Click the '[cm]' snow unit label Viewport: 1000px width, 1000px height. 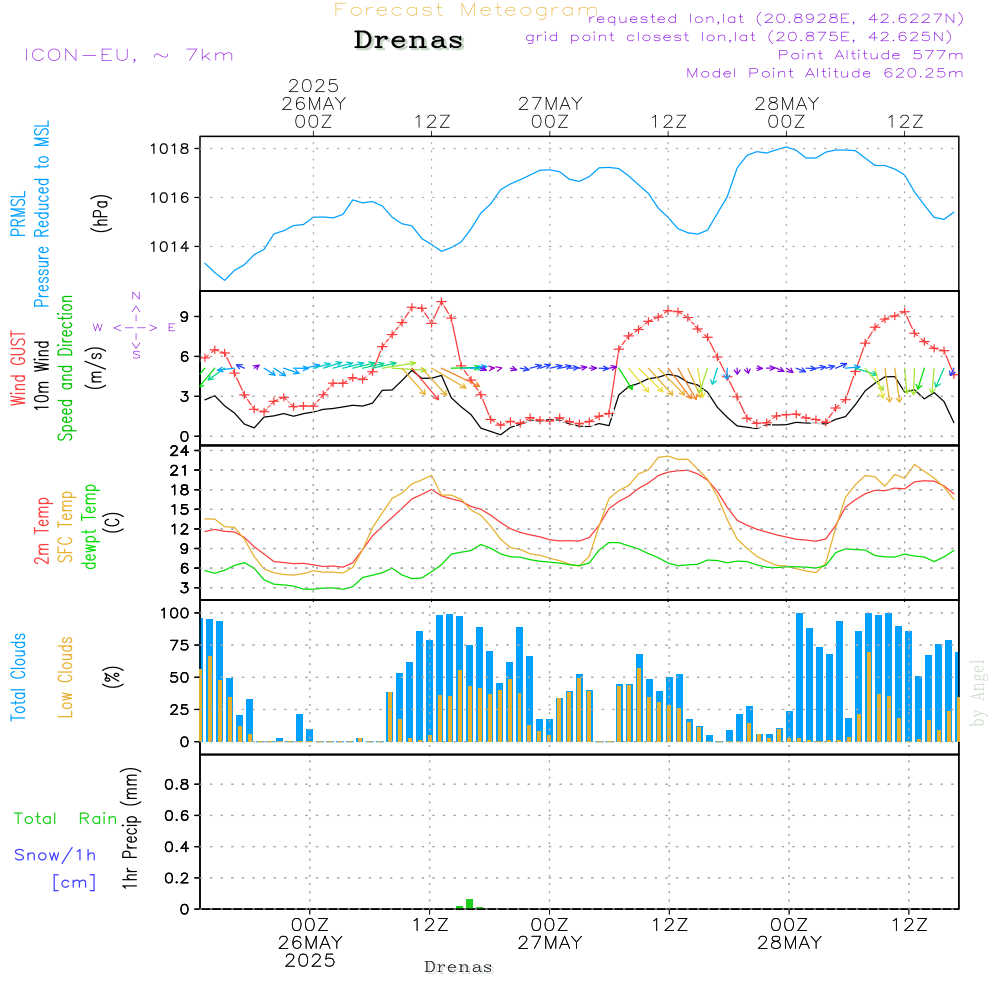point(74,883)
